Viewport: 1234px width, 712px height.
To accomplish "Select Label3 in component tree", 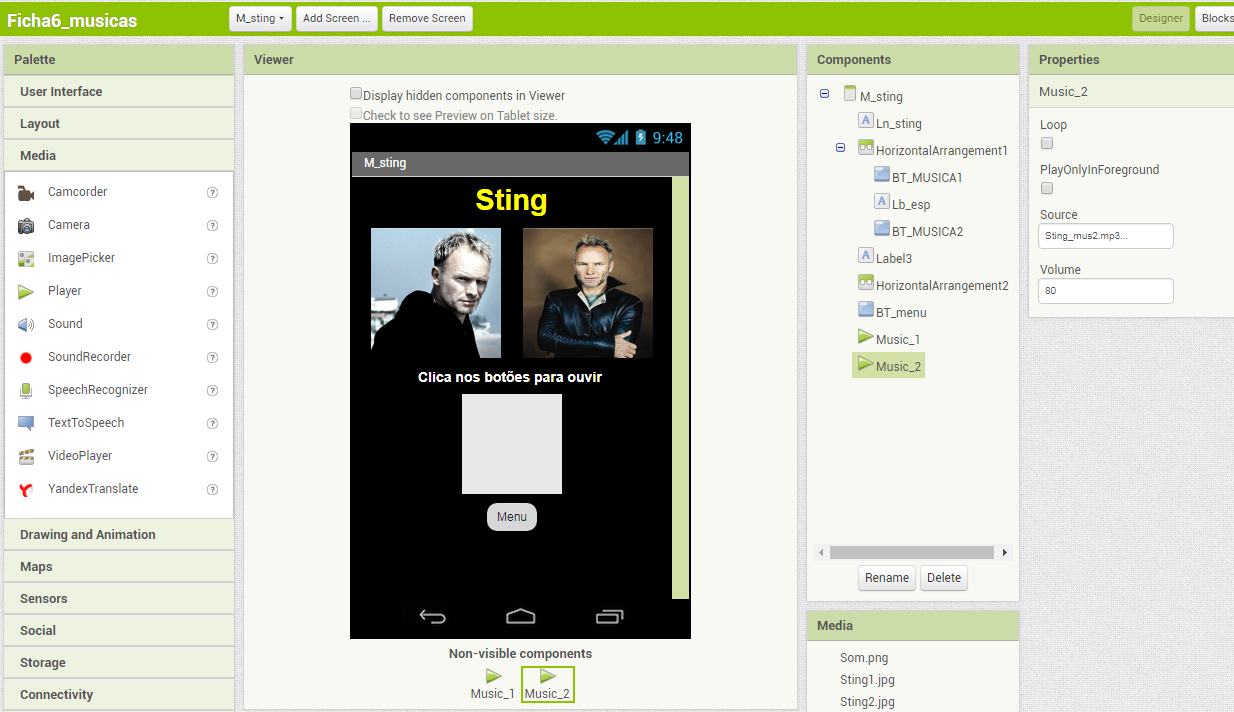I will coord(894,258).
